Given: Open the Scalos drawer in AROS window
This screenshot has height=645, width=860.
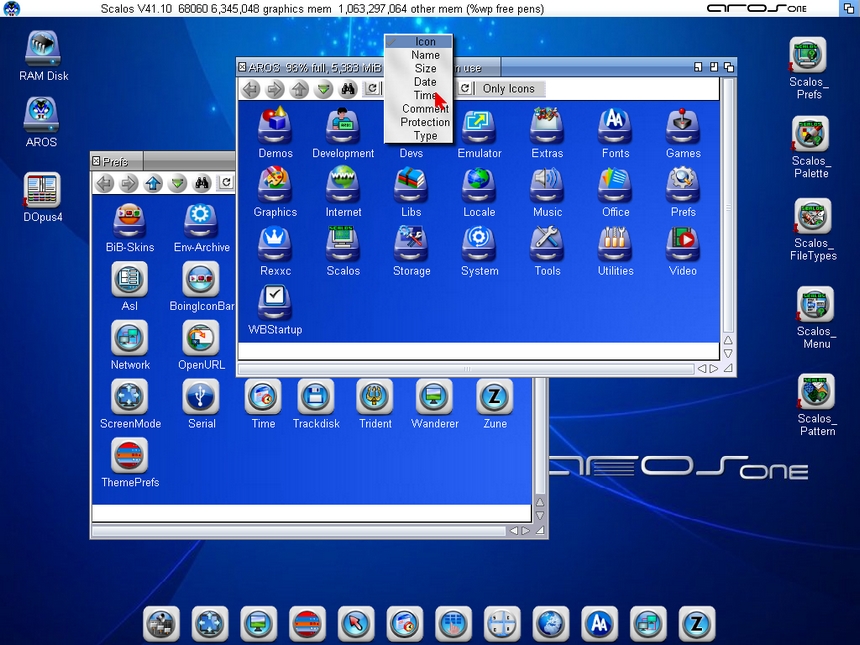Looking at the screenshot, I should point(343,246).
